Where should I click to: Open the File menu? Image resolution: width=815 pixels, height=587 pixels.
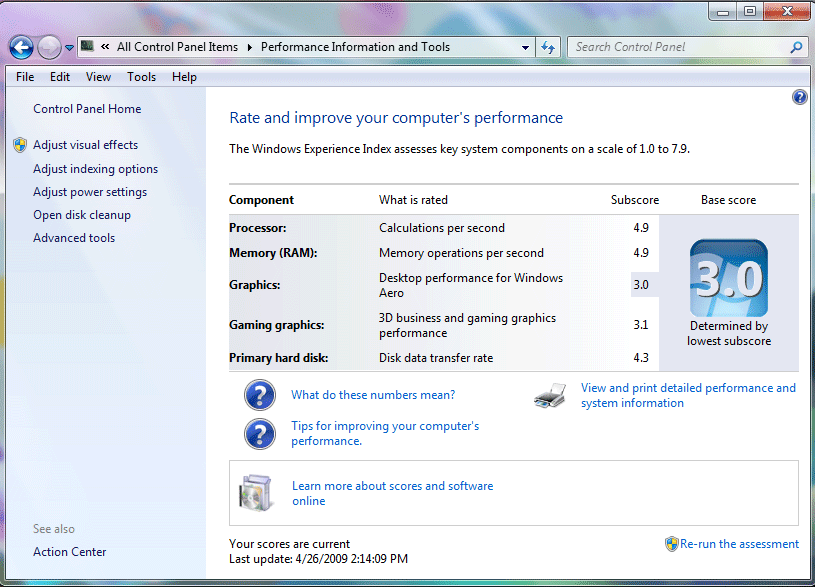pos(25,77)
